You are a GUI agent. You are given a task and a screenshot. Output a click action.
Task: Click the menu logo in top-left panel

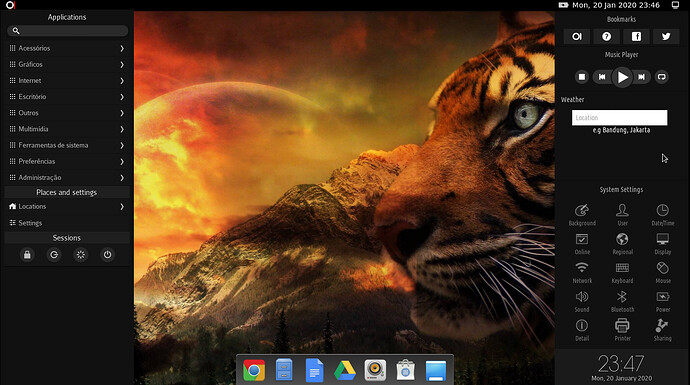(10, 5)
